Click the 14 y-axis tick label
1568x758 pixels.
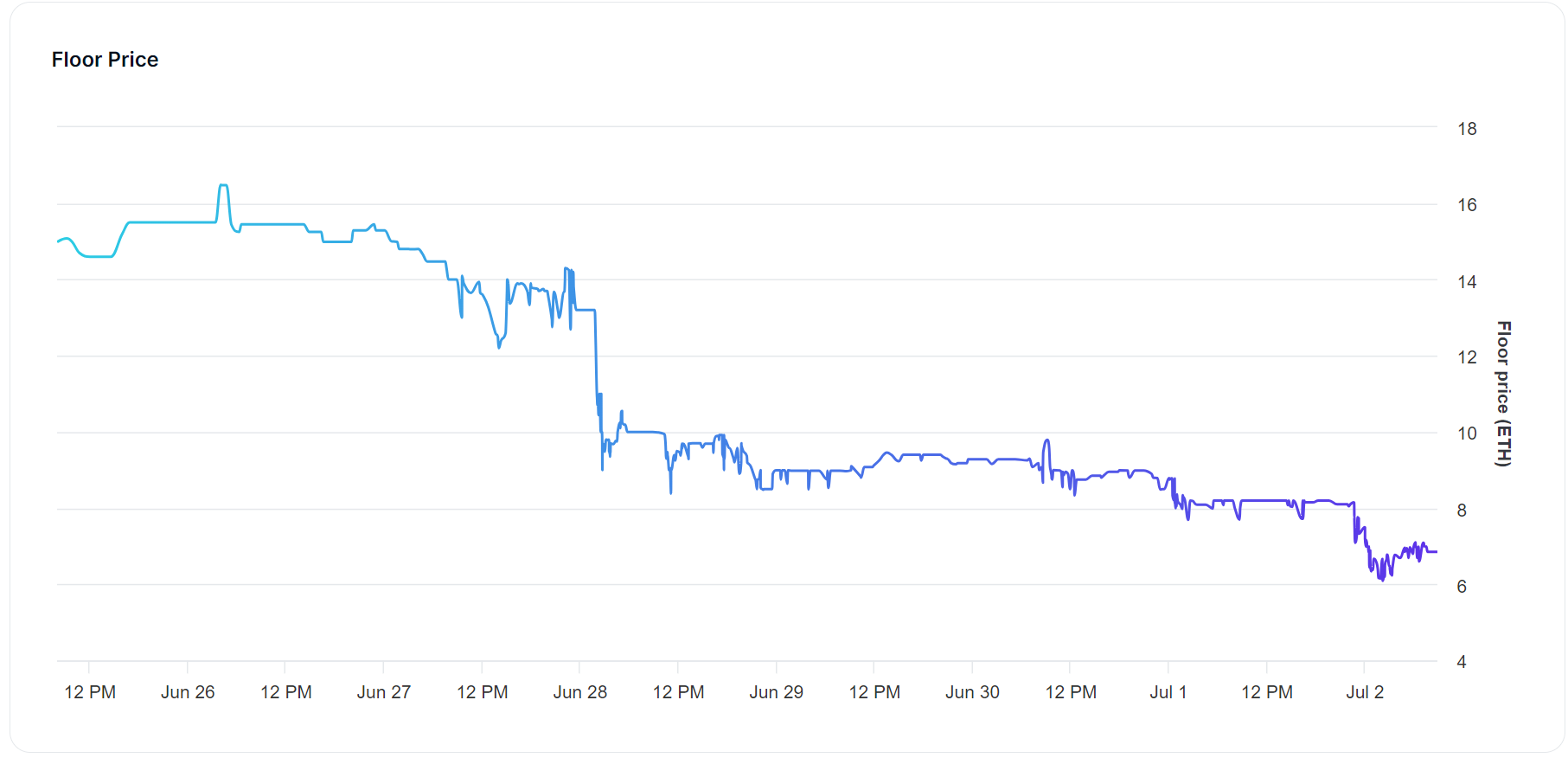point(1467,281)
